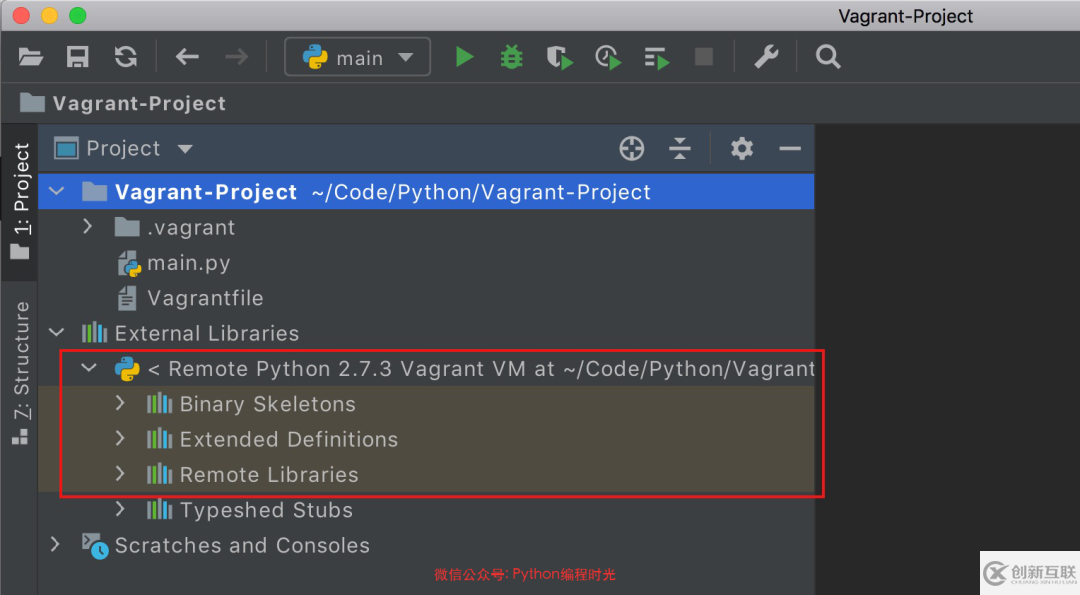Select main.py in the project tree
Screen dimensions: 1080x595
tap(188, 263)
